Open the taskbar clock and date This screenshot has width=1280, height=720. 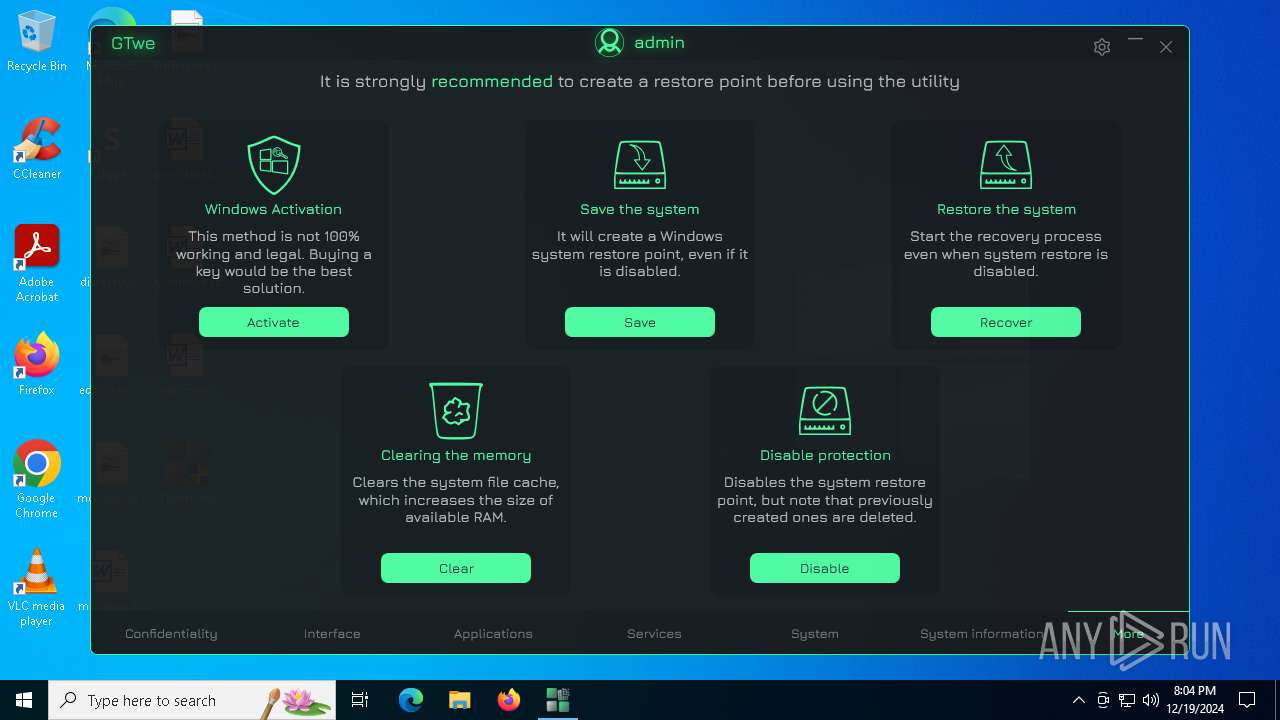tap(1195, 700)
